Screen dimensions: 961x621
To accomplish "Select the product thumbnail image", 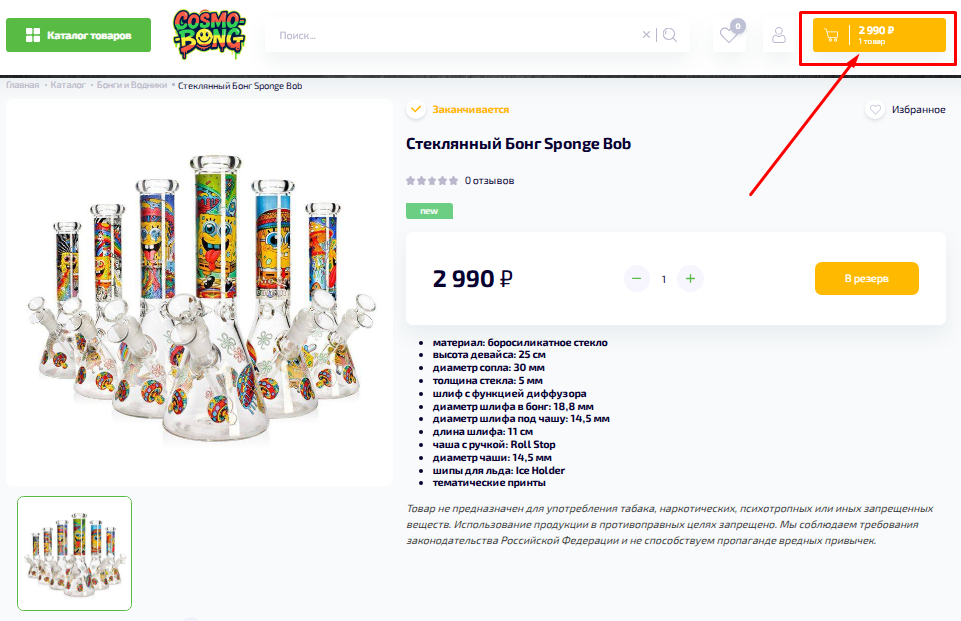I will coord(75,554).
